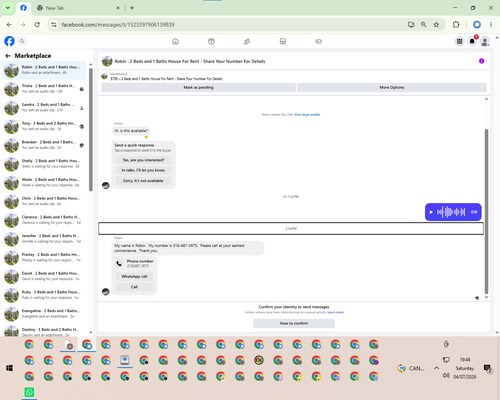Open Sandra's conversation in chat list
The height and width of the screenshot is (400, 500).
coord(44,107)
